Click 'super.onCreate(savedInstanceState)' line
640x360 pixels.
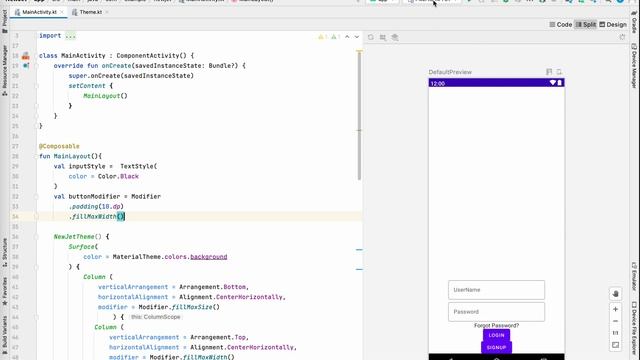131,76
